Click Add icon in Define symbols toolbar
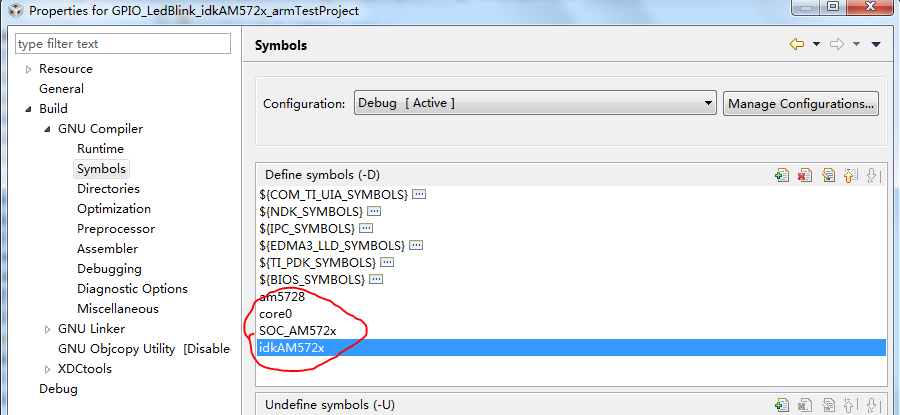Image resolution: width=900 pixels, height=415 pixels. tap(782, 175)
